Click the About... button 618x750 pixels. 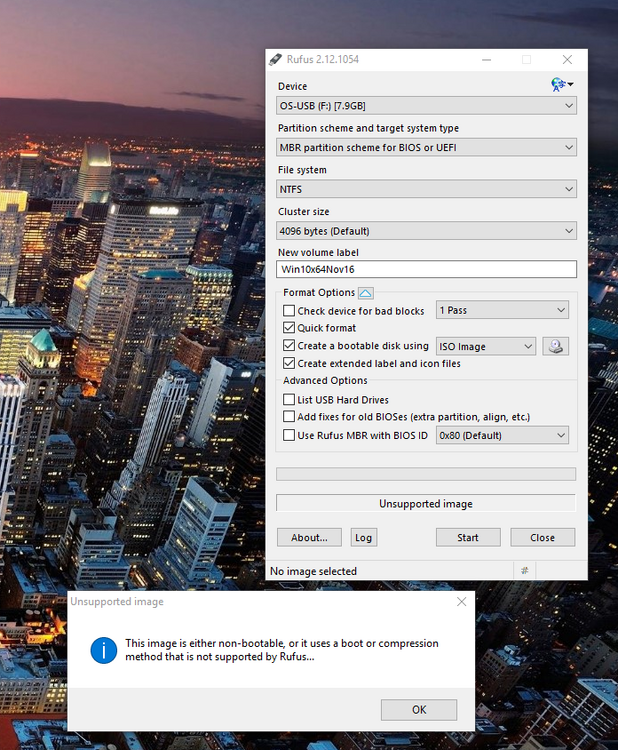click(x=309, y=538)
